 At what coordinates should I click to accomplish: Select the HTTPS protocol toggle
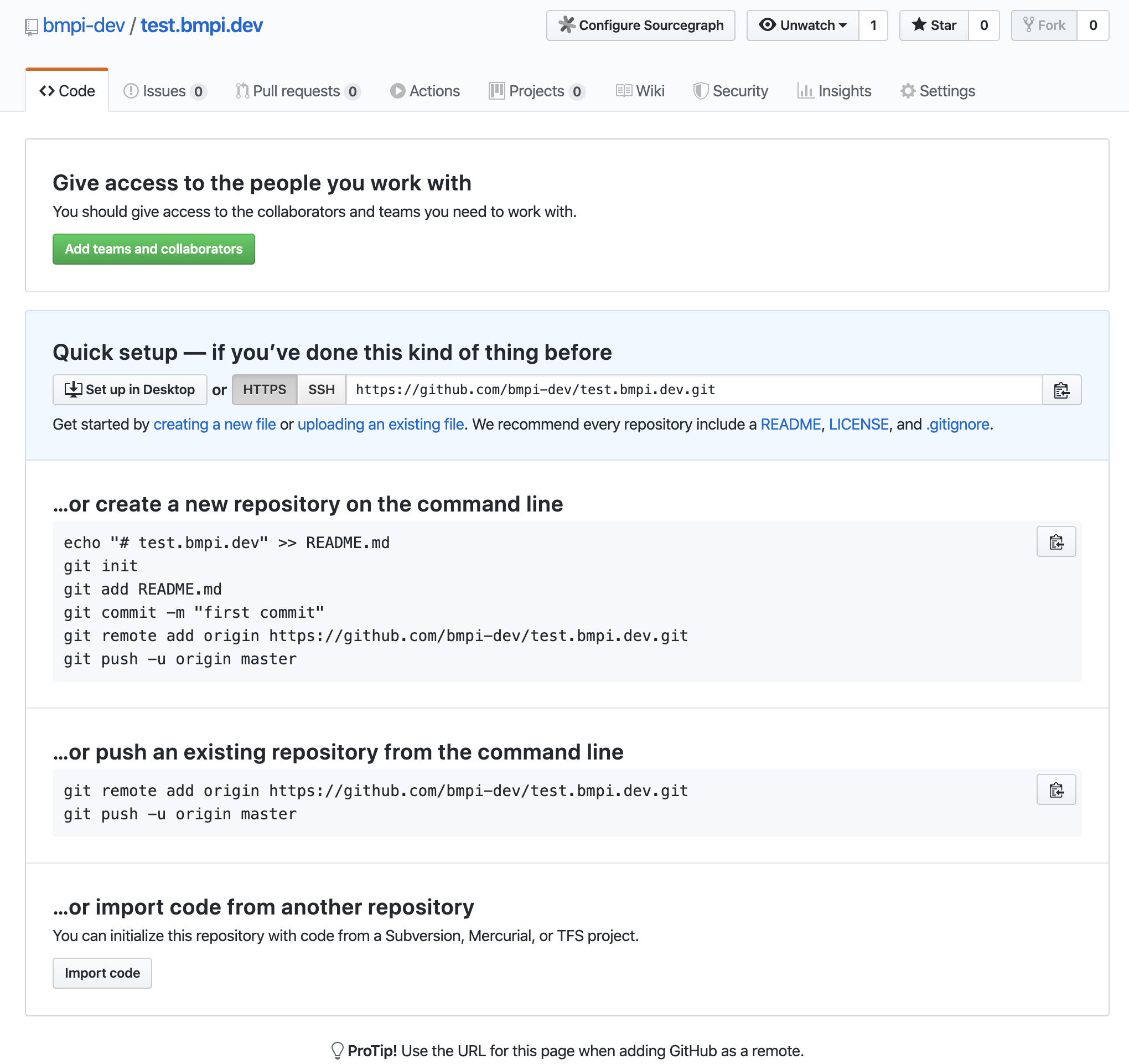click(264, 390)
